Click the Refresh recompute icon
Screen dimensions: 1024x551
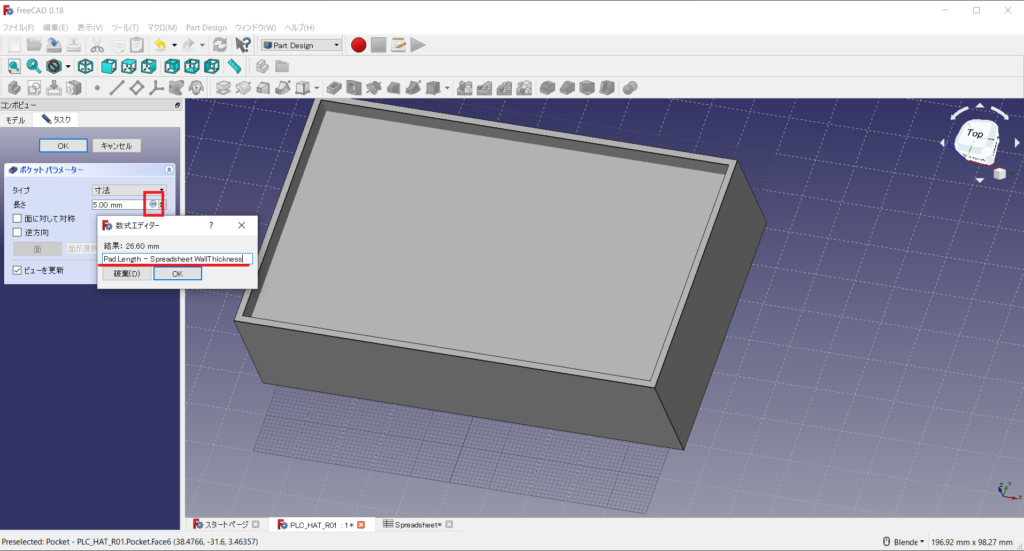tap(220, 44)
